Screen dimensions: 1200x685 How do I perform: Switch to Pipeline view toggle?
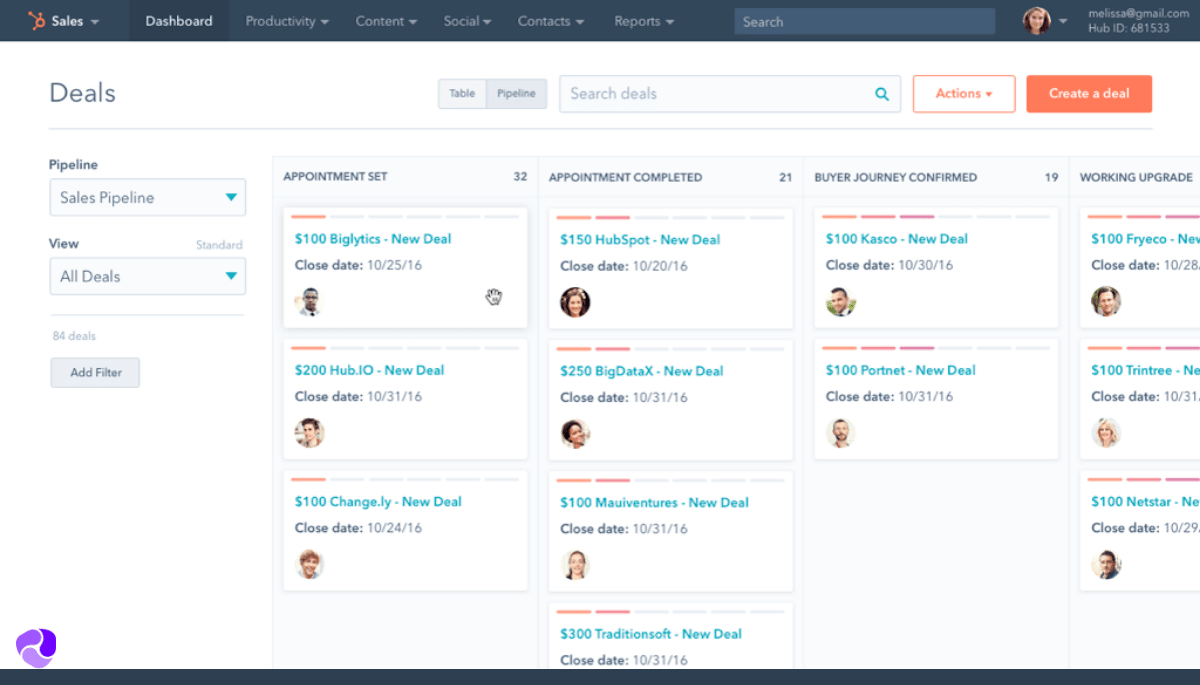pyautogui.click(x=517, y=94)
